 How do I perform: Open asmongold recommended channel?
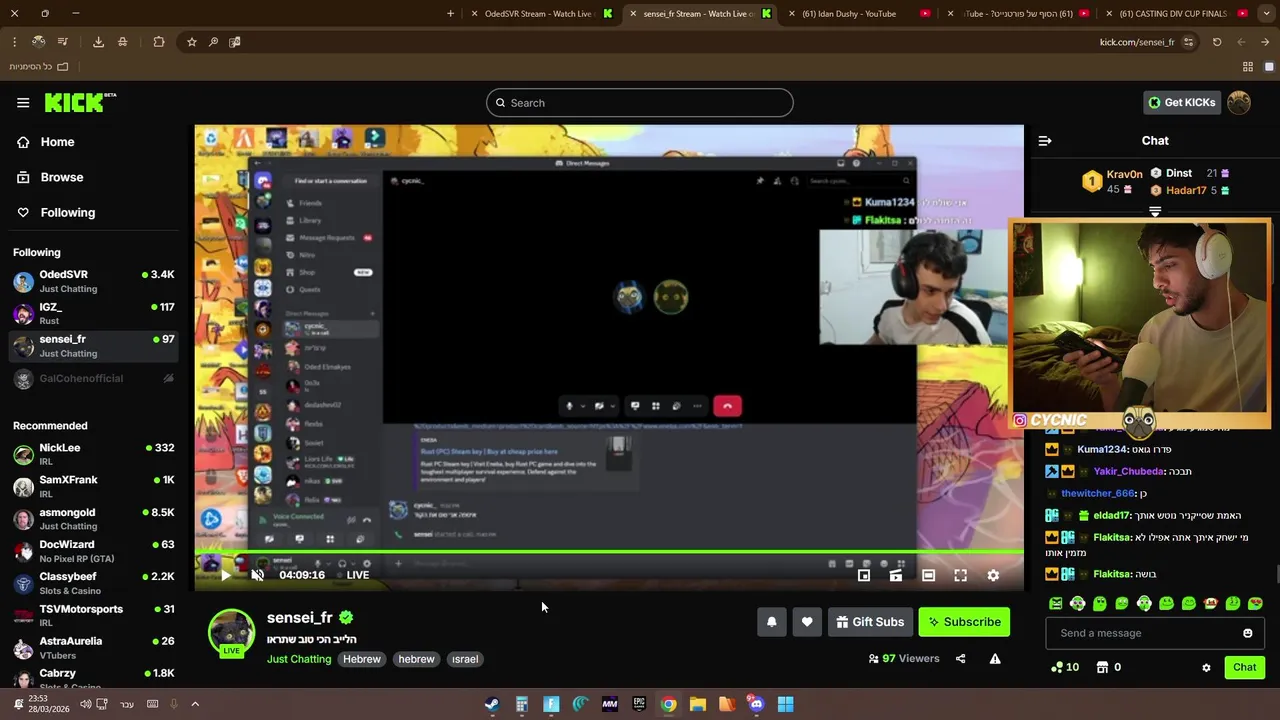click(93, 519)
